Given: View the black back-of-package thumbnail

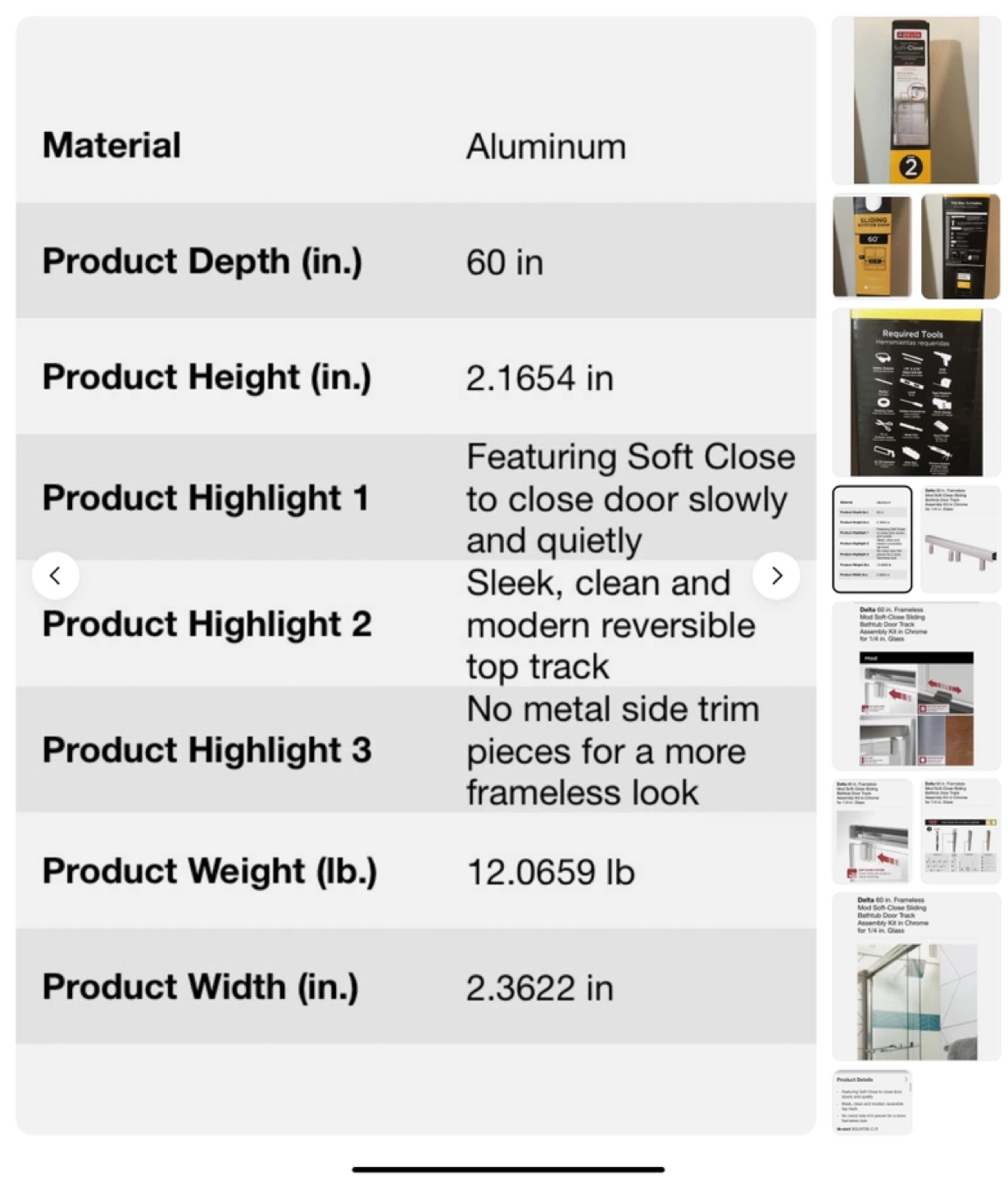Looking at the screenshot, I should click(x=960, y=246).
